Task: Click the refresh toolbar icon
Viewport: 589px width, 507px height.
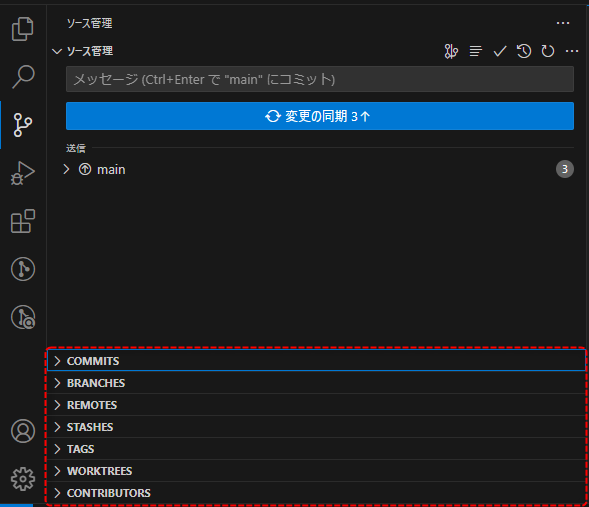Action: click(x=548, y=51)
